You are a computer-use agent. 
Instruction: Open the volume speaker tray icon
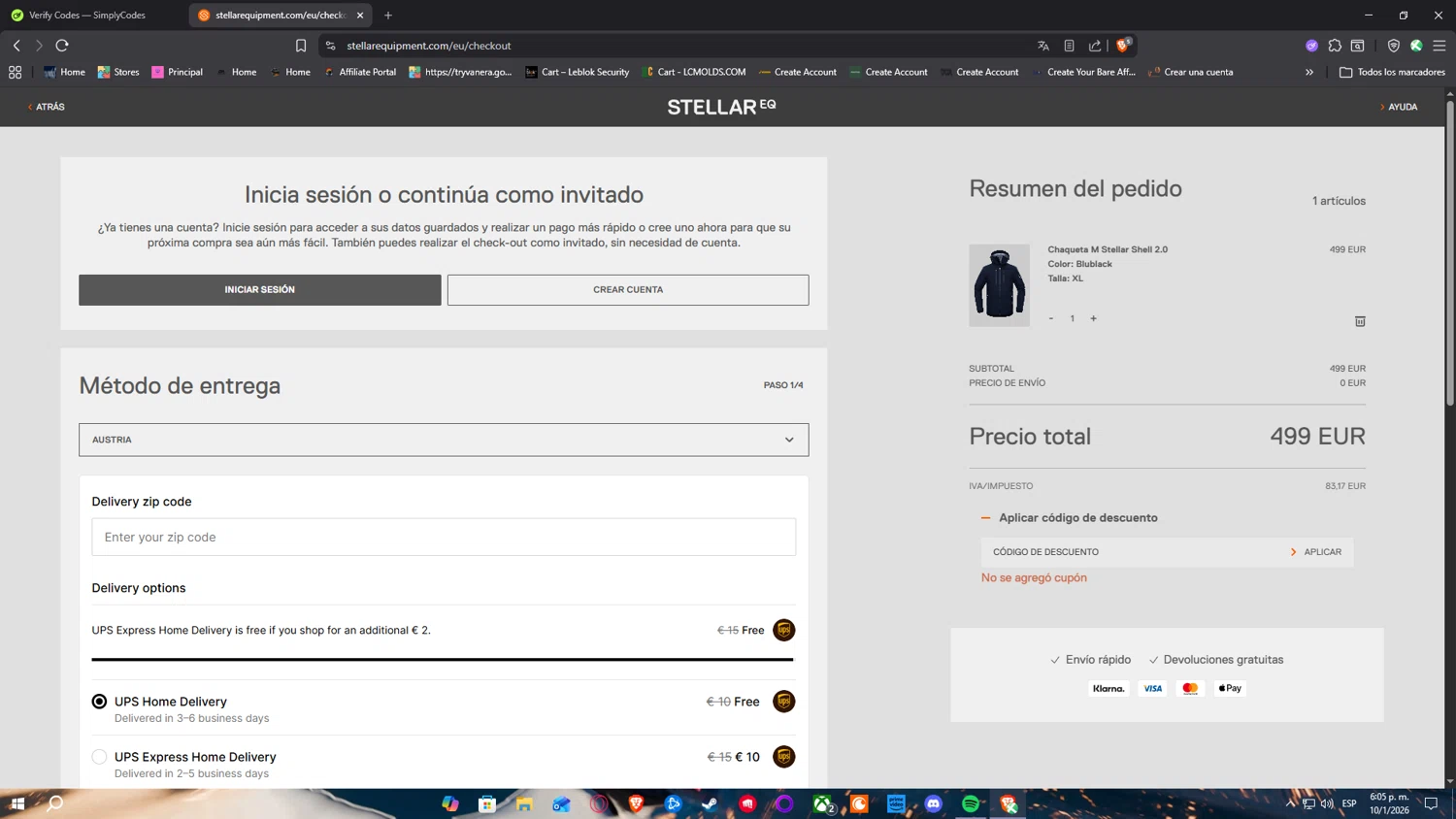click(x=1327, y=803)
